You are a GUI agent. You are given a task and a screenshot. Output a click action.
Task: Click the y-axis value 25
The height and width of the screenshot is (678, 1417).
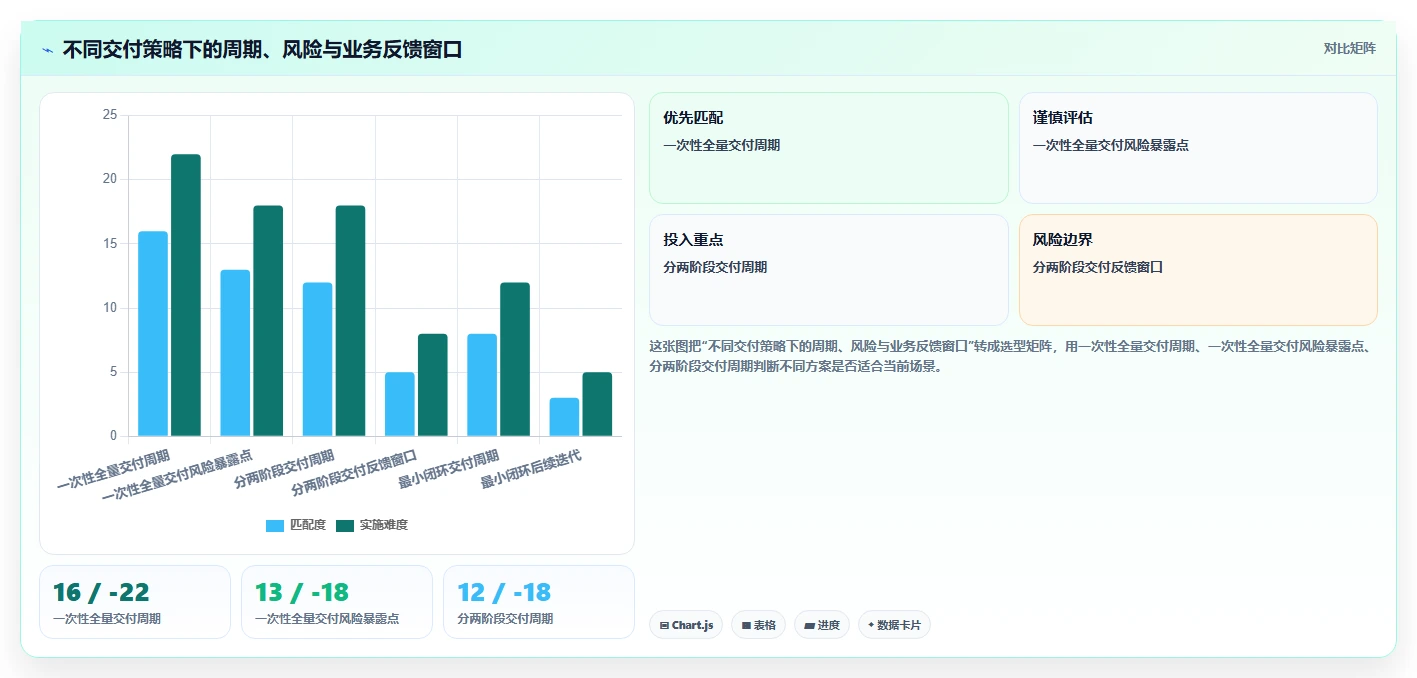[x=110, y=115]
